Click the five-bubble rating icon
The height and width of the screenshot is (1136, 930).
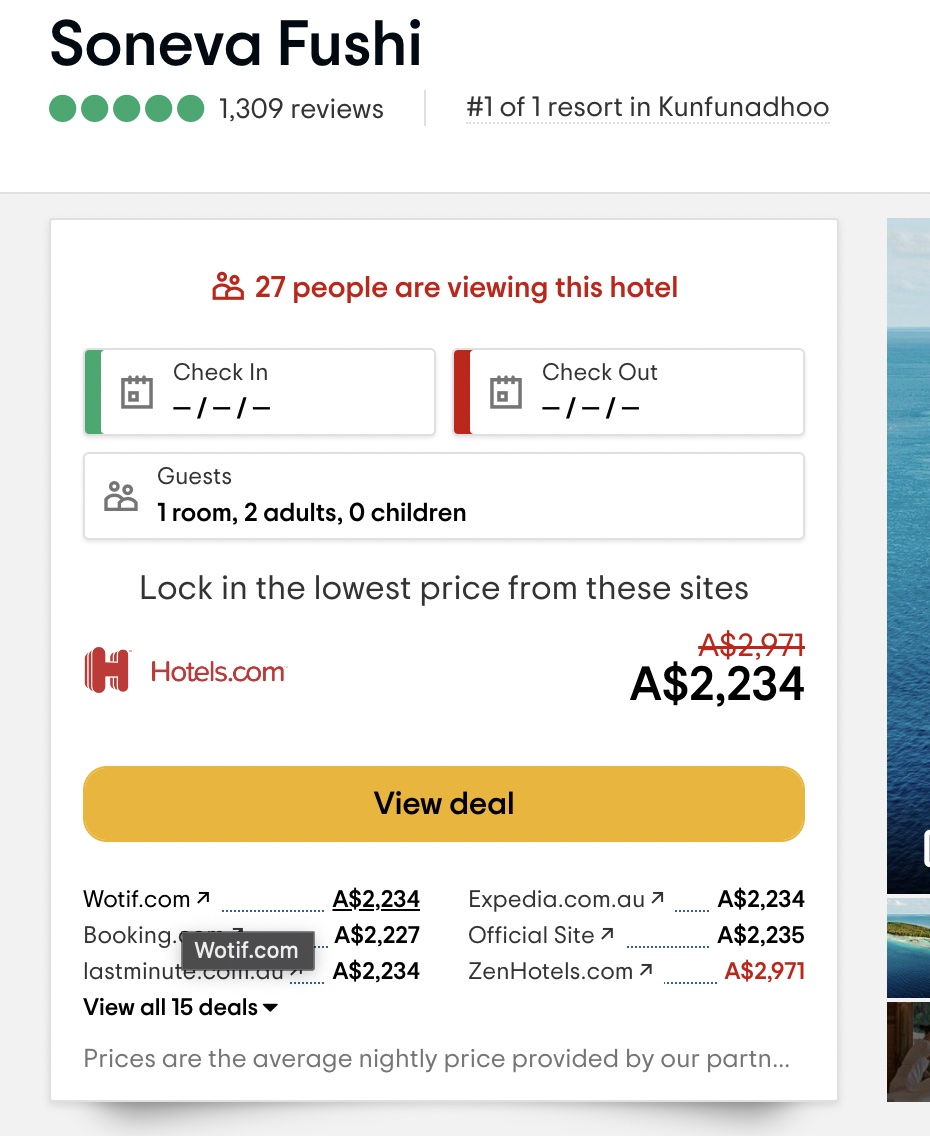127,109
